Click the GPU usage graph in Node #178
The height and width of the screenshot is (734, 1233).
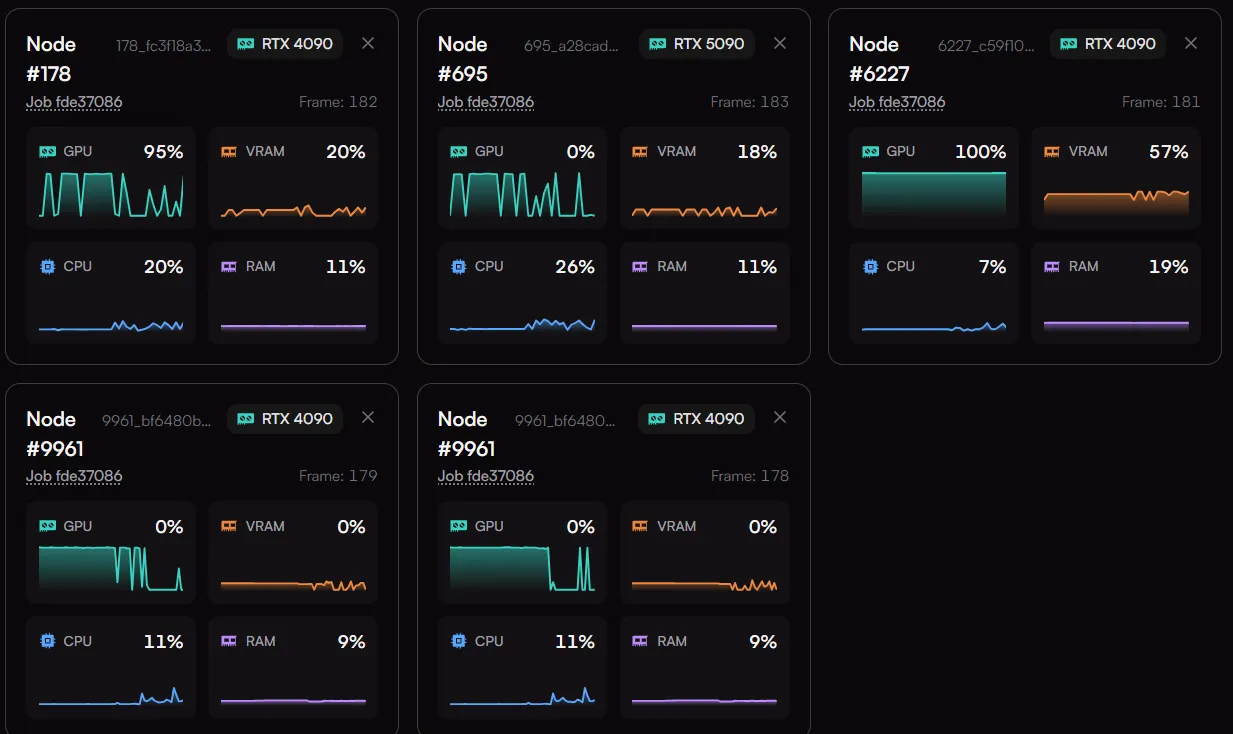pos(111,195)
